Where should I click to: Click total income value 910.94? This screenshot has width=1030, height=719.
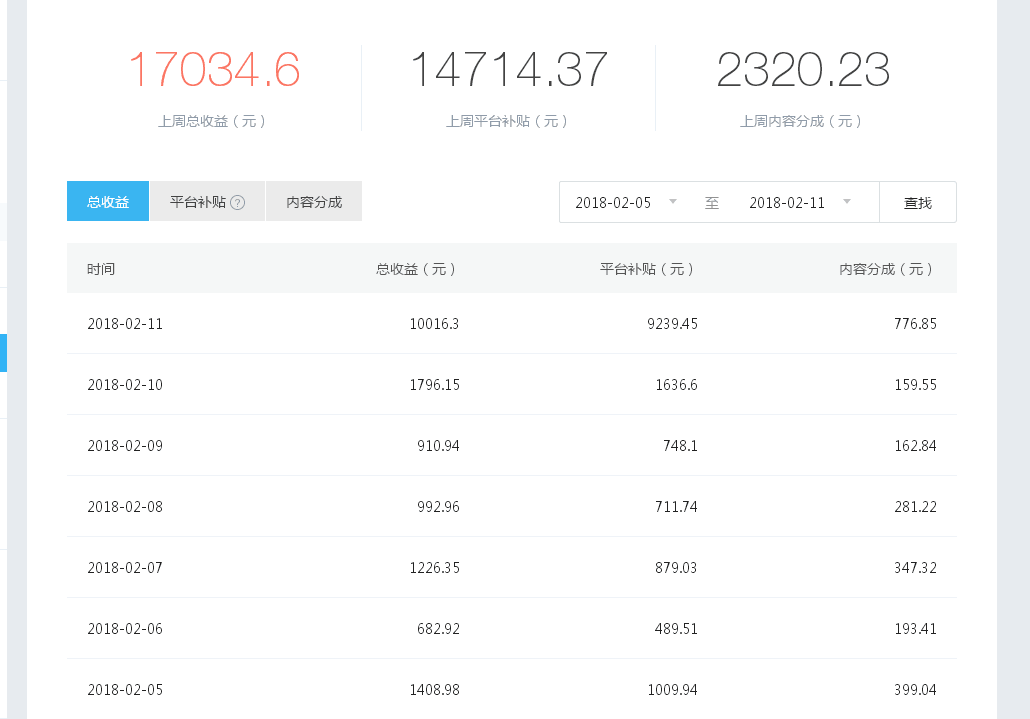pos(438,446)
